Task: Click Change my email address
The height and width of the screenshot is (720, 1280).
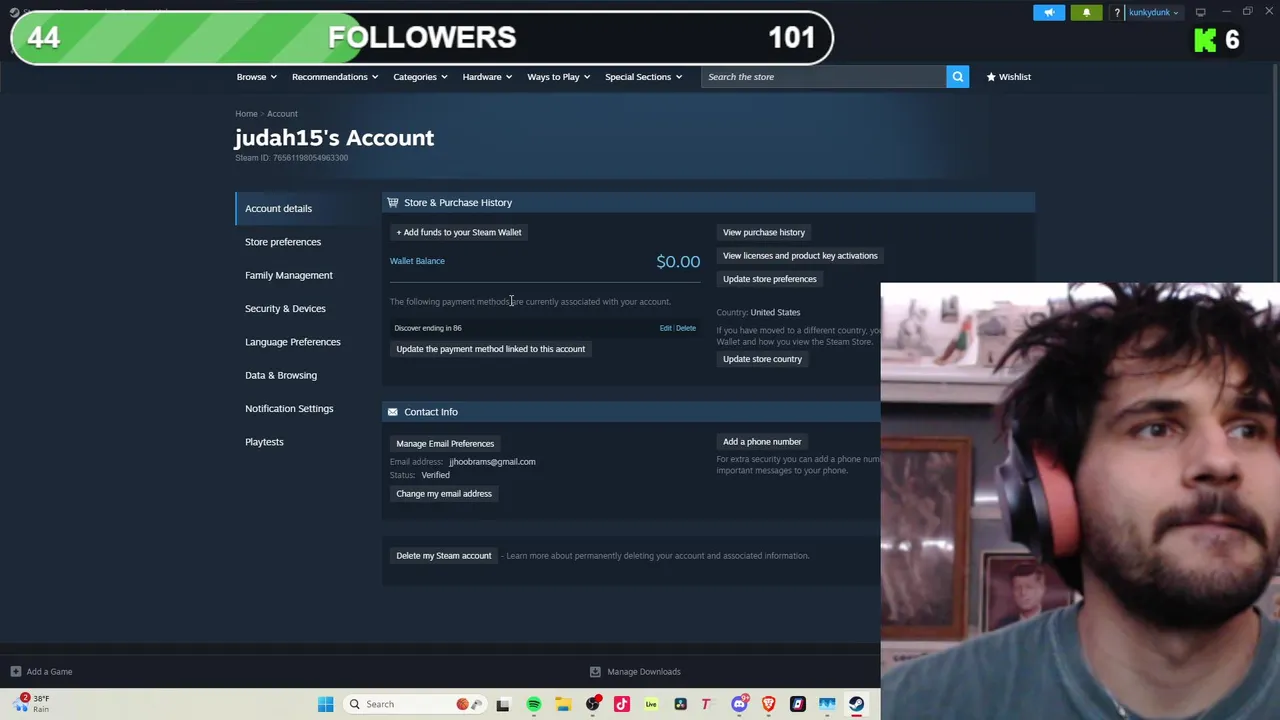Action: pos(444,494)
